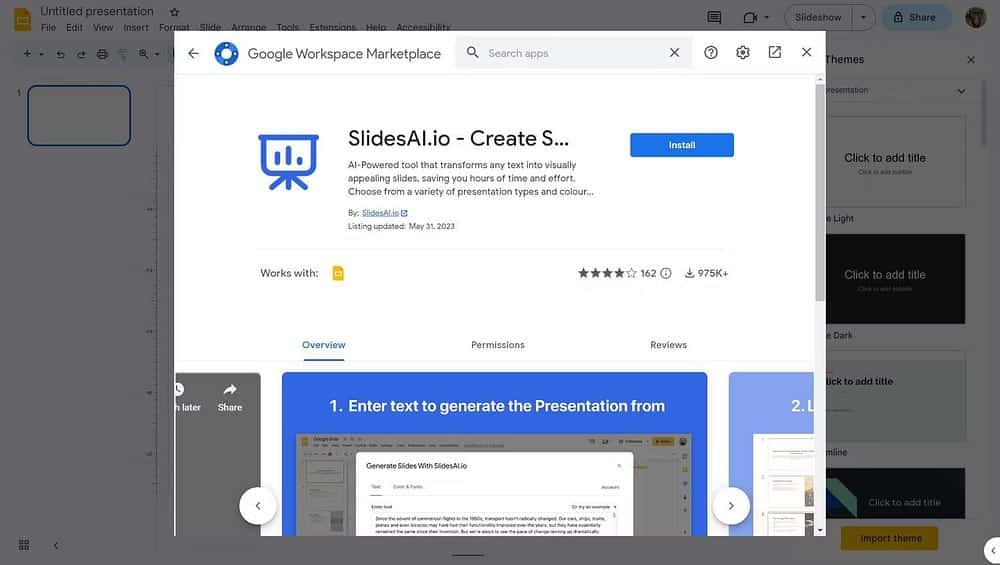The width and height of the screenshot is (1000, 565).
Task: Expand the presentation section chevron in Themes
Action: tap(961, 91)
